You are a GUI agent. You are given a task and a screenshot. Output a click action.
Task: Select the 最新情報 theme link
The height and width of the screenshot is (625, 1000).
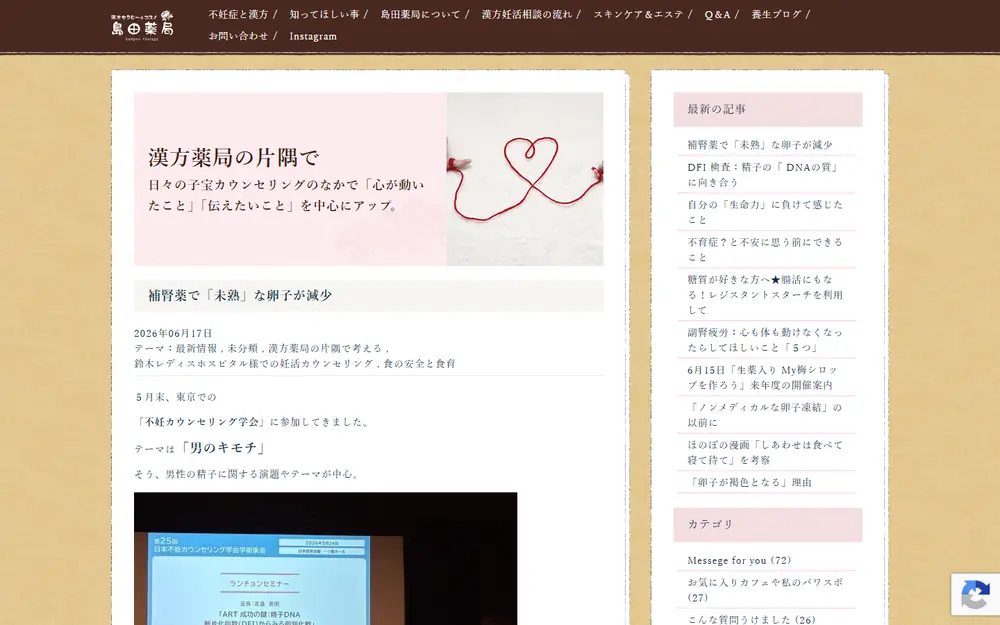click(x=196, y=348)
